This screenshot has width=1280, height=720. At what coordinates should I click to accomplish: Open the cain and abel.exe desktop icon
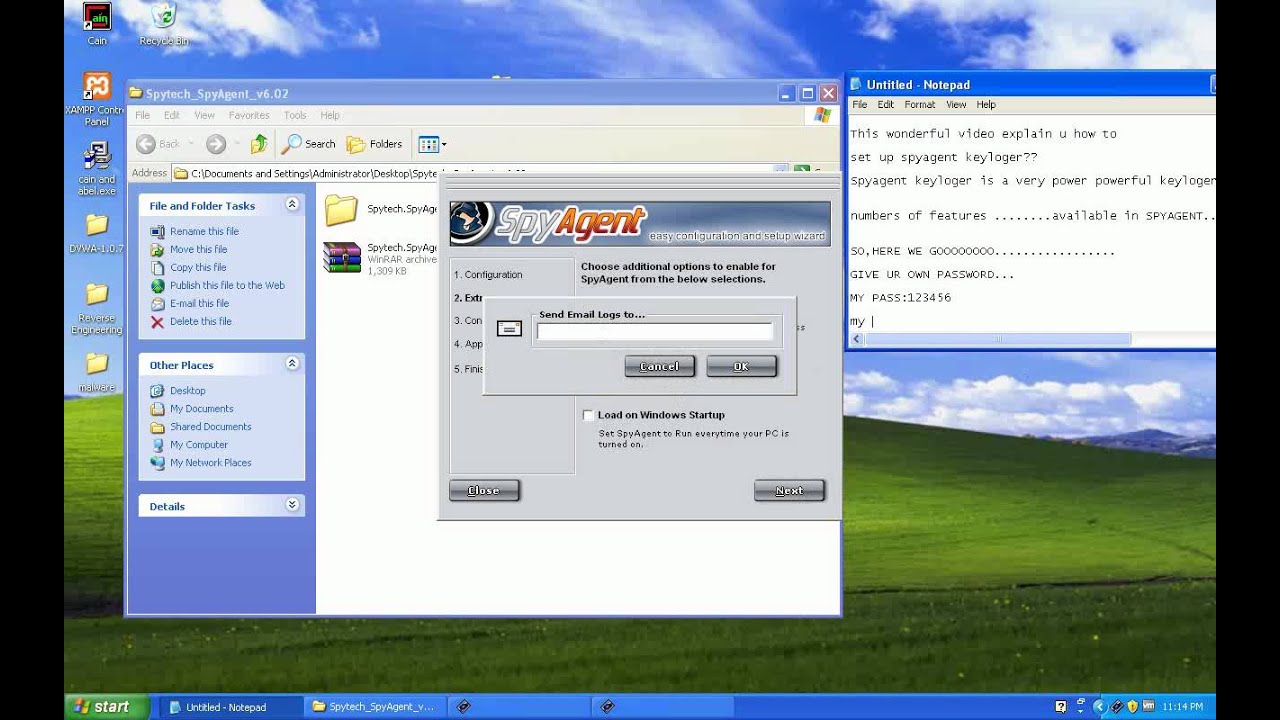pos(97,168)
